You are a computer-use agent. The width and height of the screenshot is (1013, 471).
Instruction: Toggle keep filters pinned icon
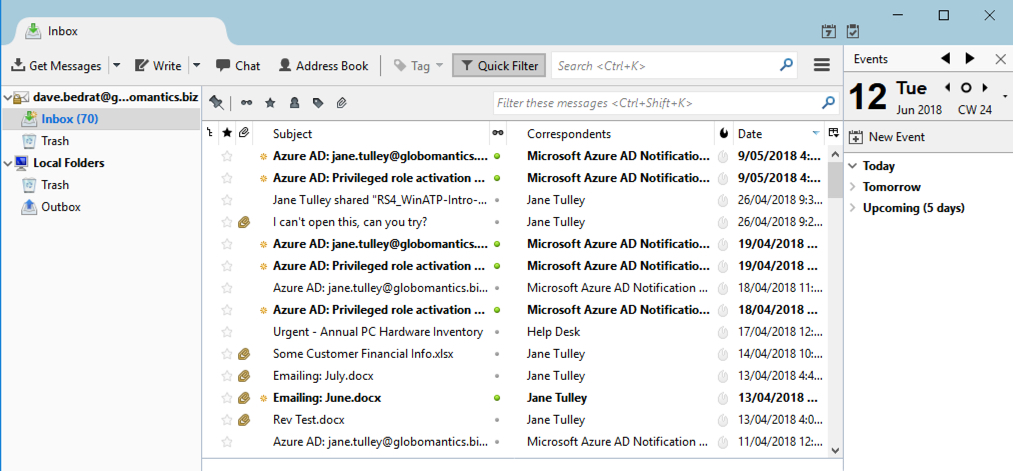pos(216,103)
